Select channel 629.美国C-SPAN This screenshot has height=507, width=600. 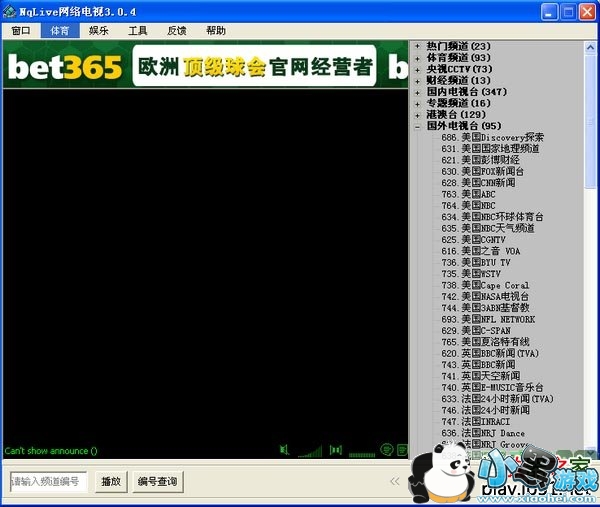pos(476,331)
